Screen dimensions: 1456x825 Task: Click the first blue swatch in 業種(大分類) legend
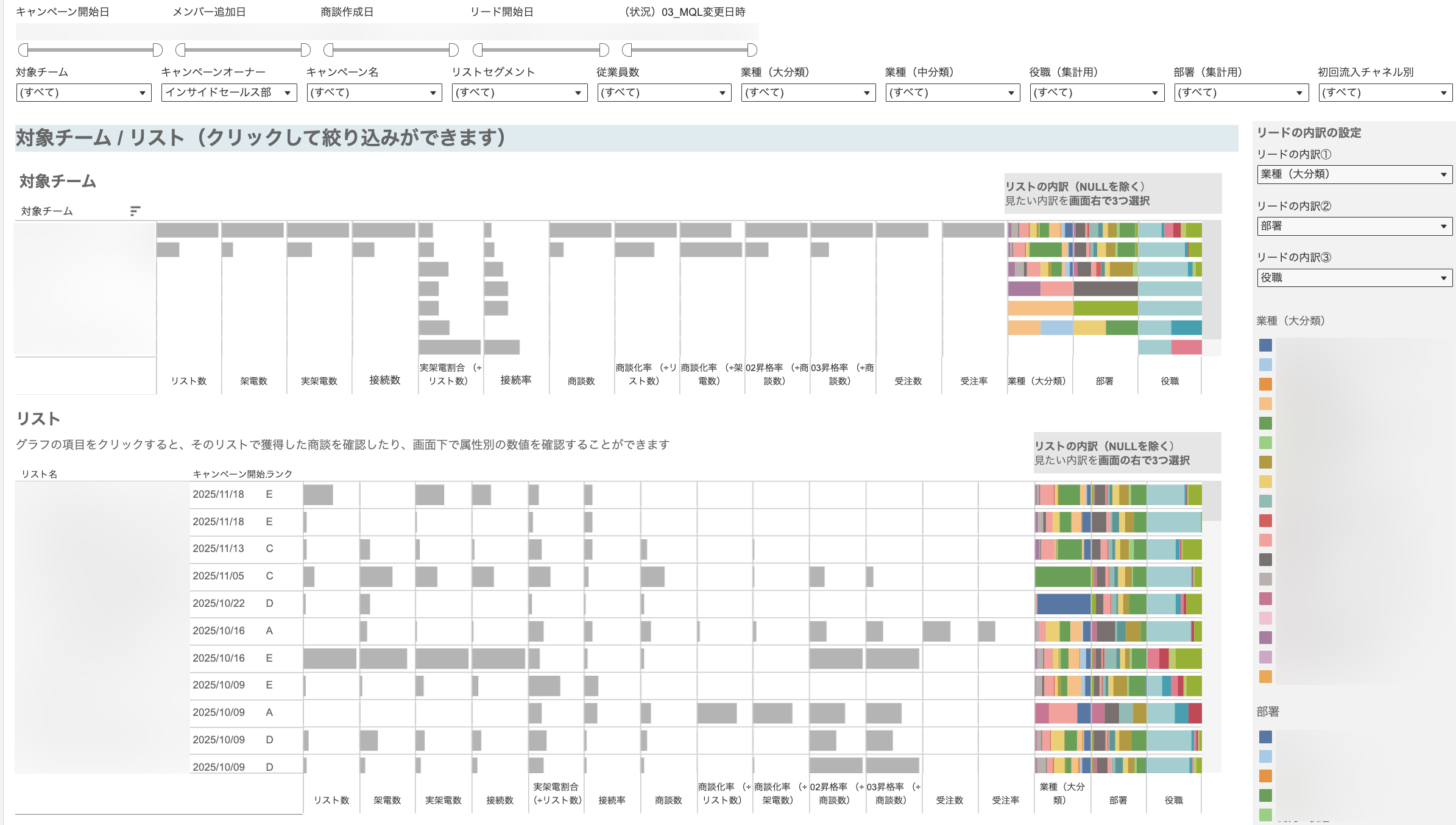click(1265, 345)
